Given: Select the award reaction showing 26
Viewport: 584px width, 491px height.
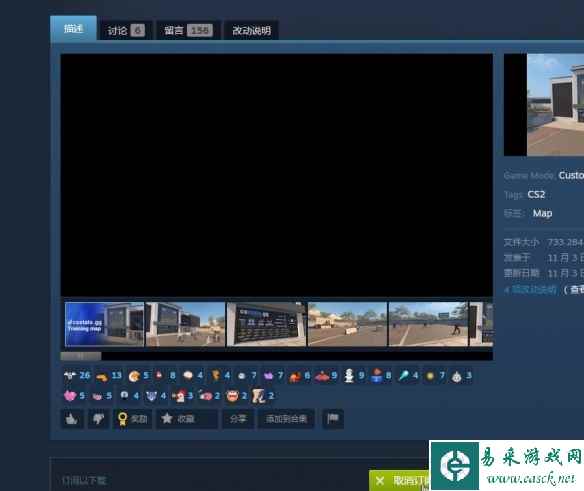Looking at the screenshot, I should [77, 376].
